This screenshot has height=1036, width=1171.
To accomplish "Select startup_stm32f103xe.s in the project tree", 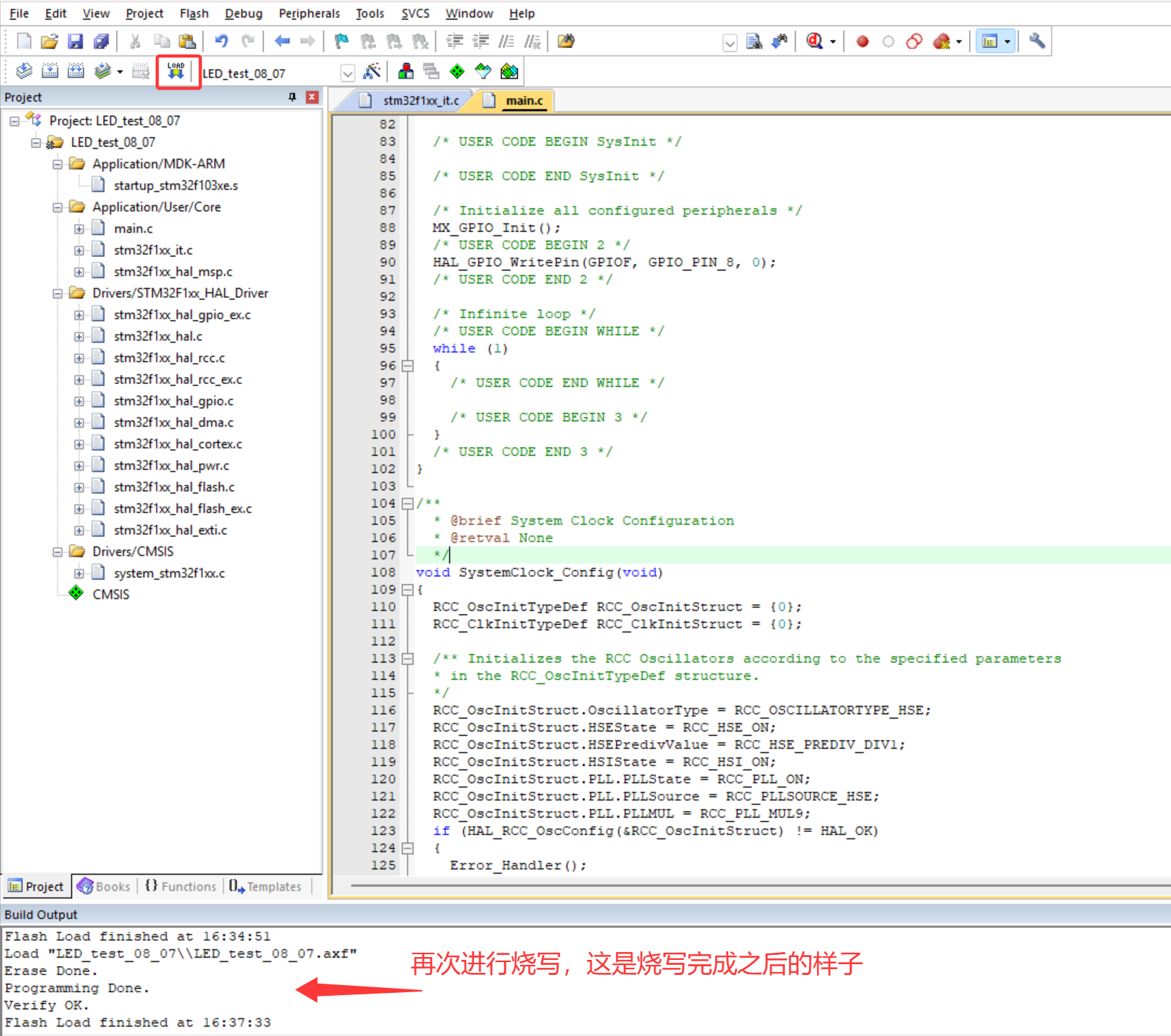I will coord(176,186).
